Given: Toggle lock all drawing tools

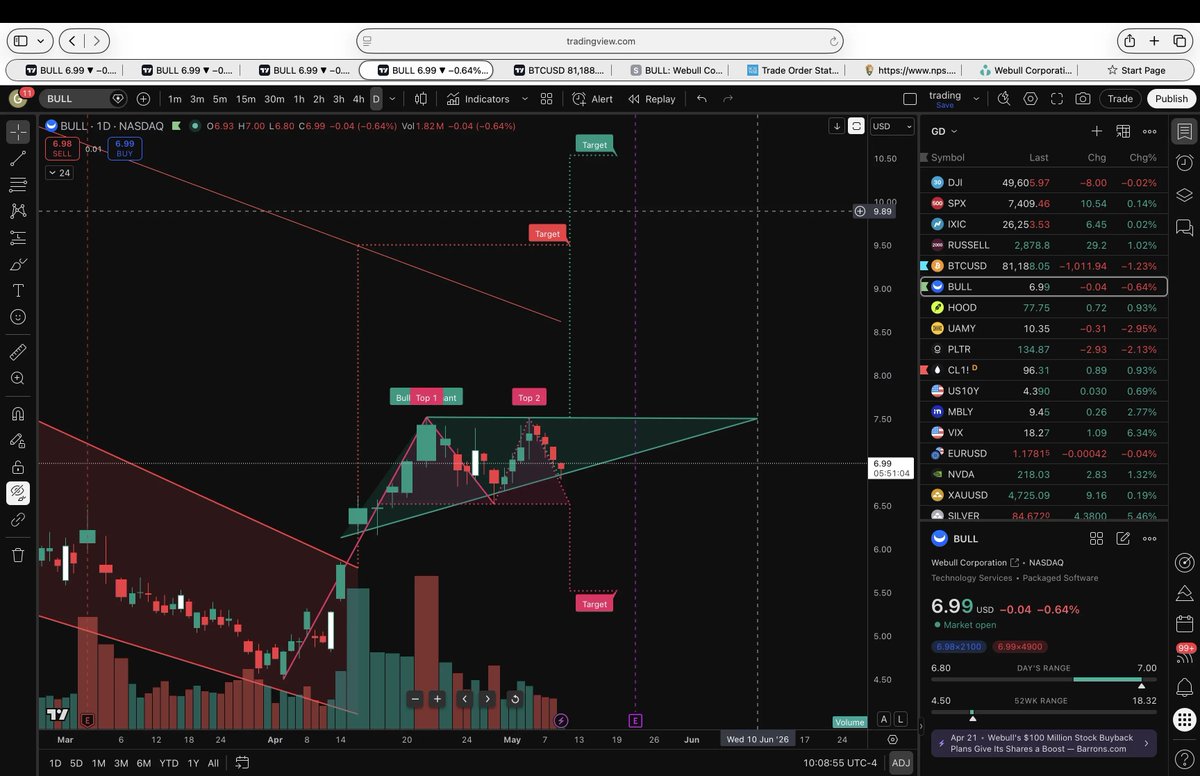Looking at the screenshot, I should pos(18,467).
